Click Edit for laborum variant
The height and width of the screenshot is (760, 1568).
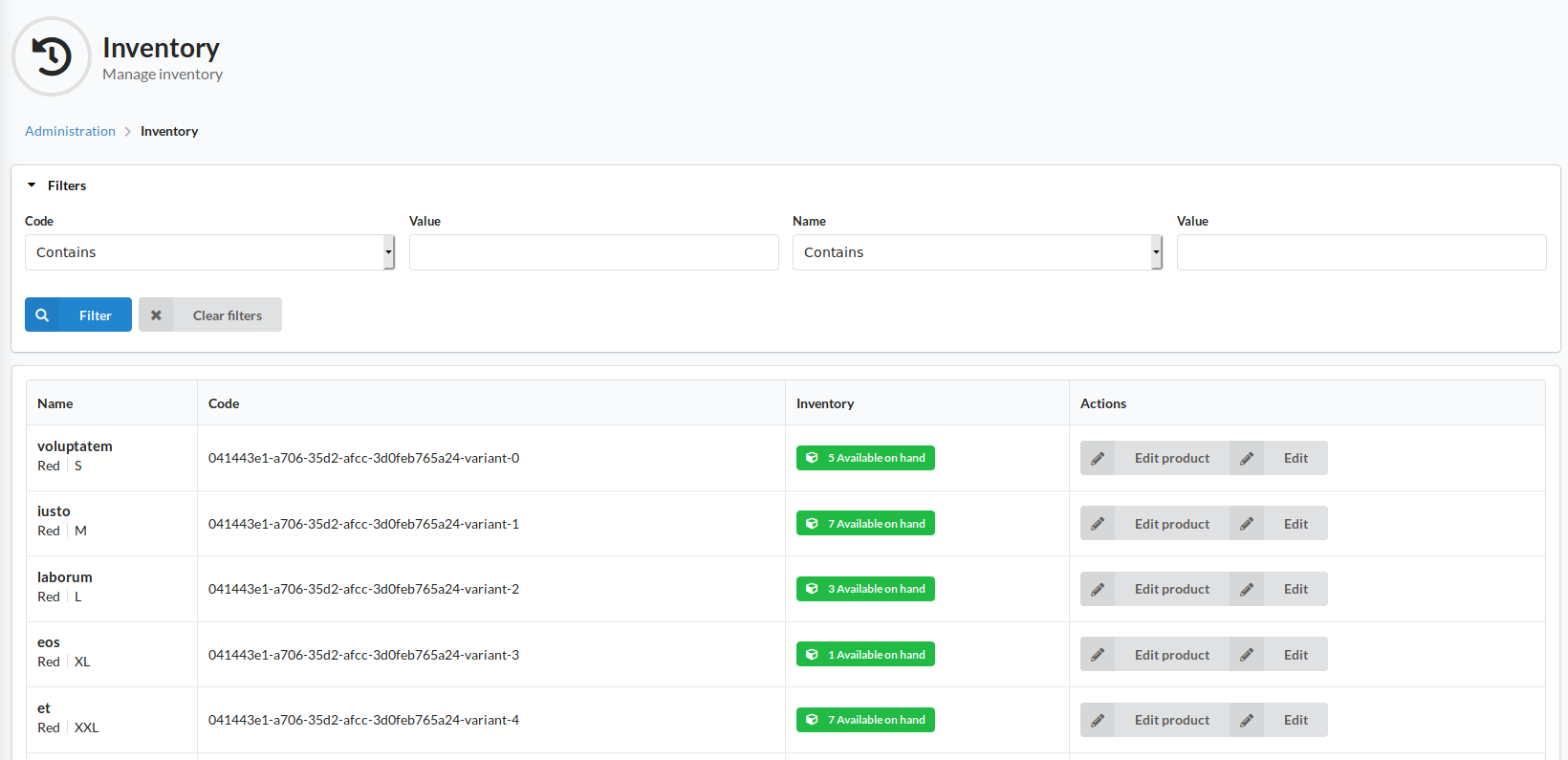click(x=1278, y=589)
